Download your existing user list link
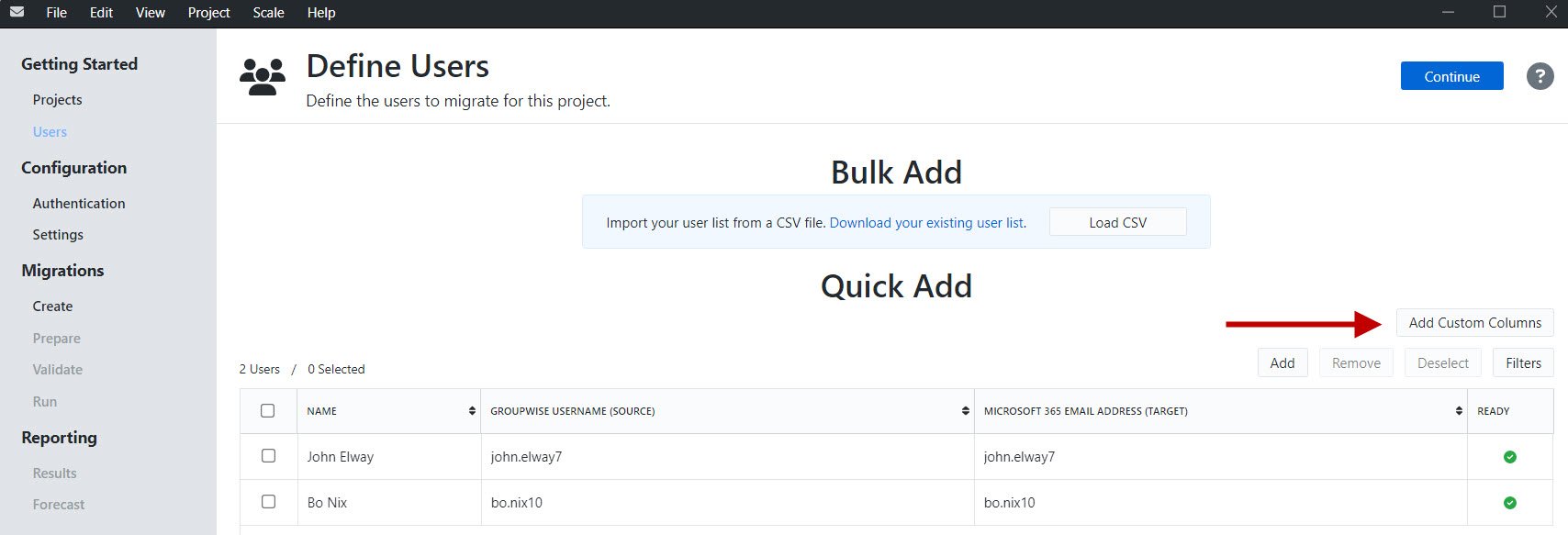Screen dimensions: 1568x535 click(927, 223)
